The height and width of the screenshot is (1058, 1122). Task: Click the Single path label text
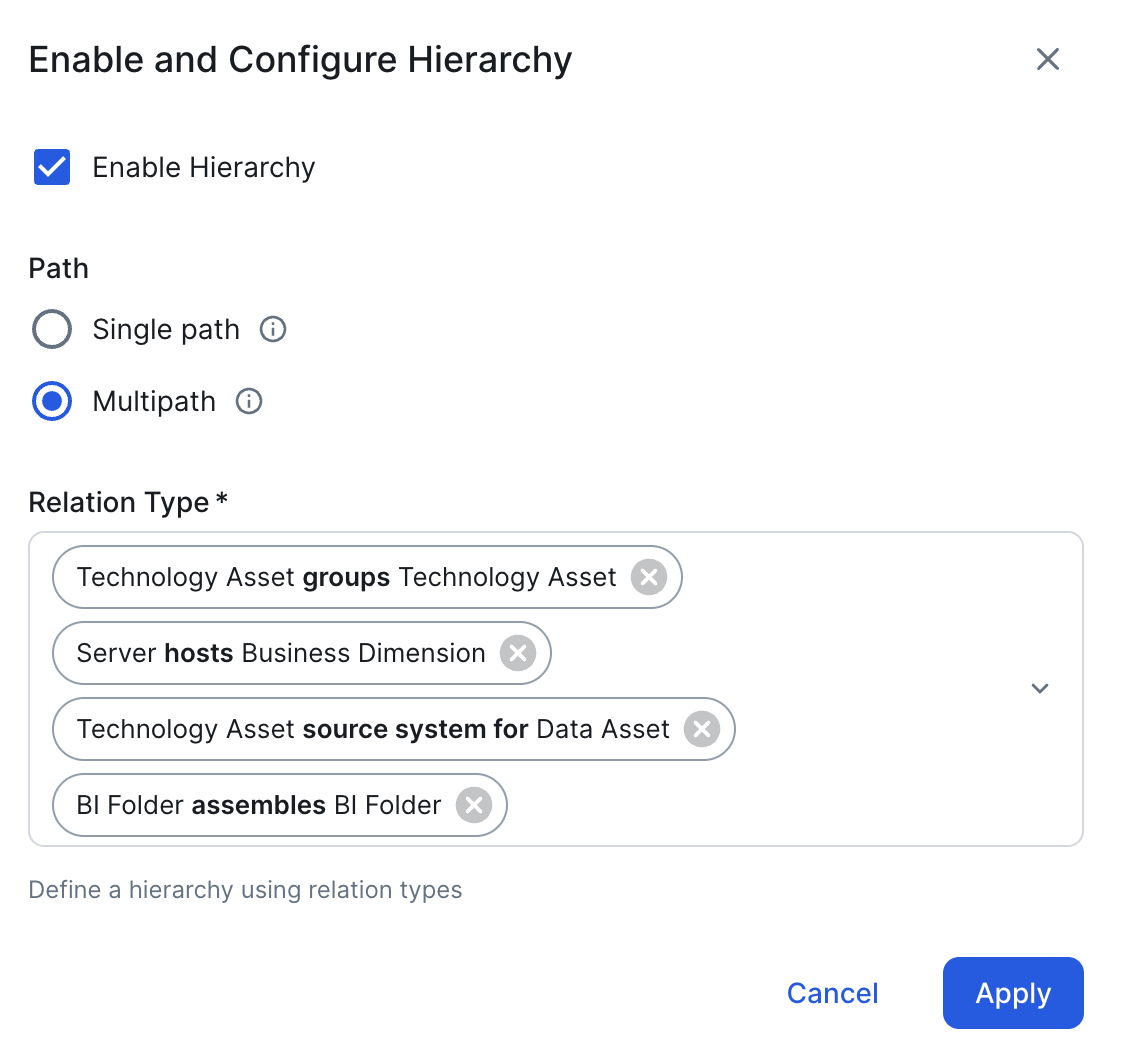[x=166, y=329]
